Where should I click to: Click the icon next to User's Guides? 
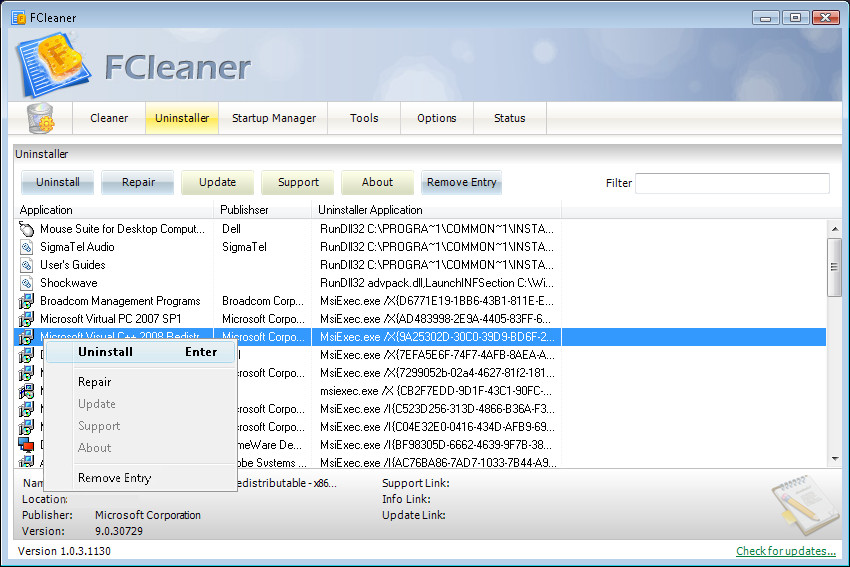(27, 265)
